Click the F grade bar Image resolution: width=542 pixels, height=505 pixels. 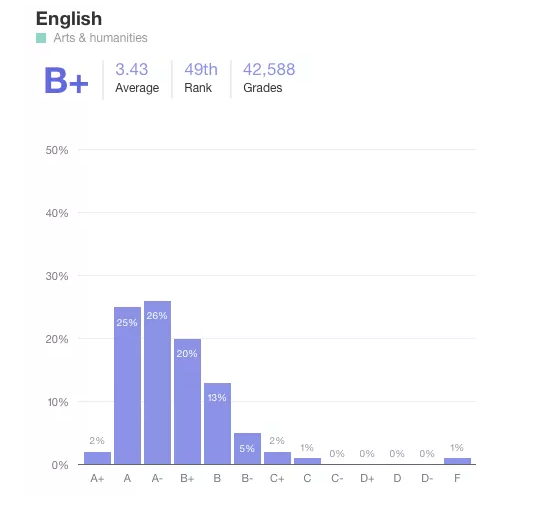[x=457, y=461]
